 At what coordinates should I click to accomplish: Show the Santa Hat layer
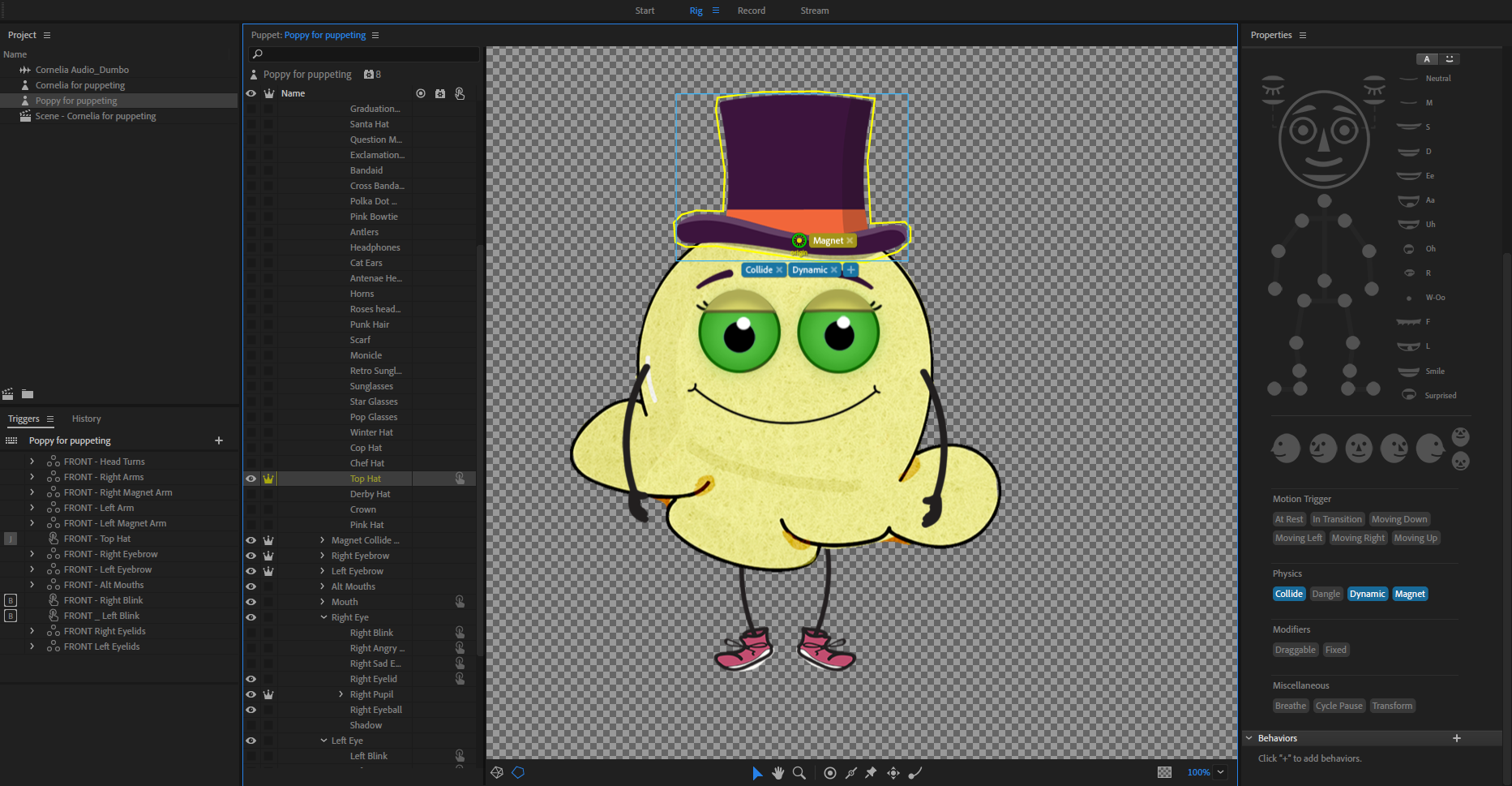pos(251,124)
